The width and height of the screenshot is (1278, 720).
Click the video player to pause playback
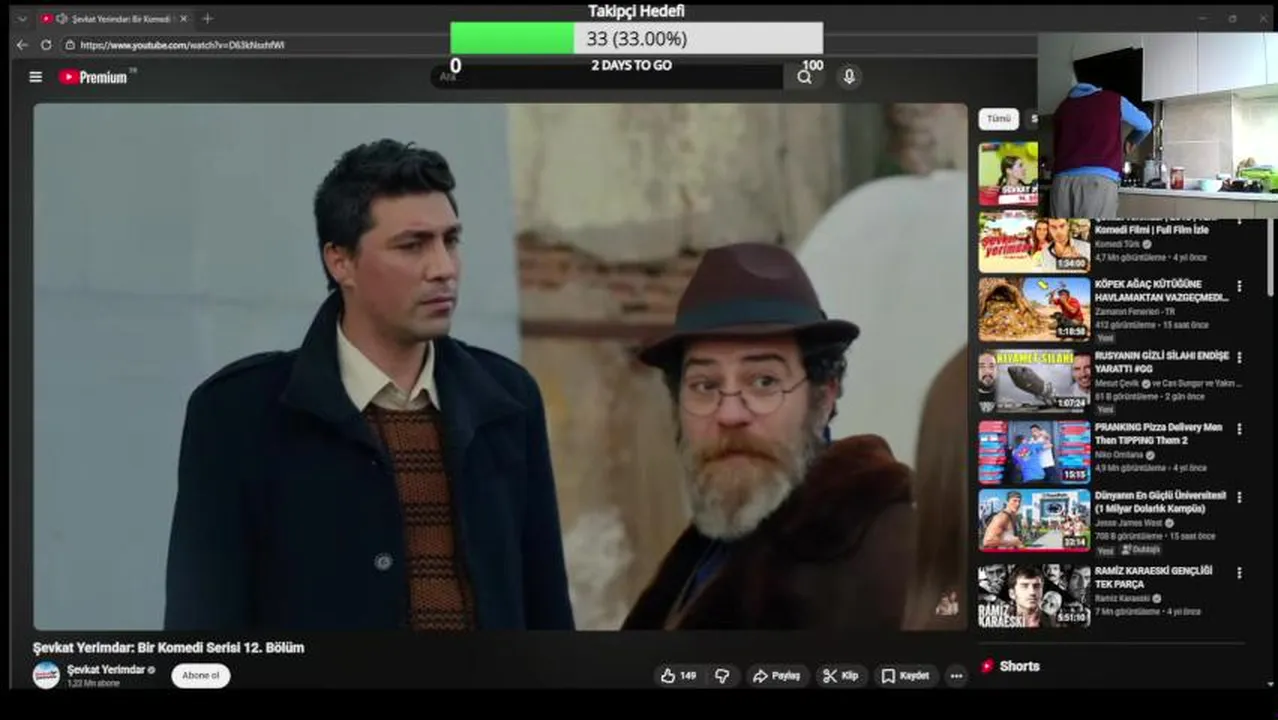click(x=500, y=366)
